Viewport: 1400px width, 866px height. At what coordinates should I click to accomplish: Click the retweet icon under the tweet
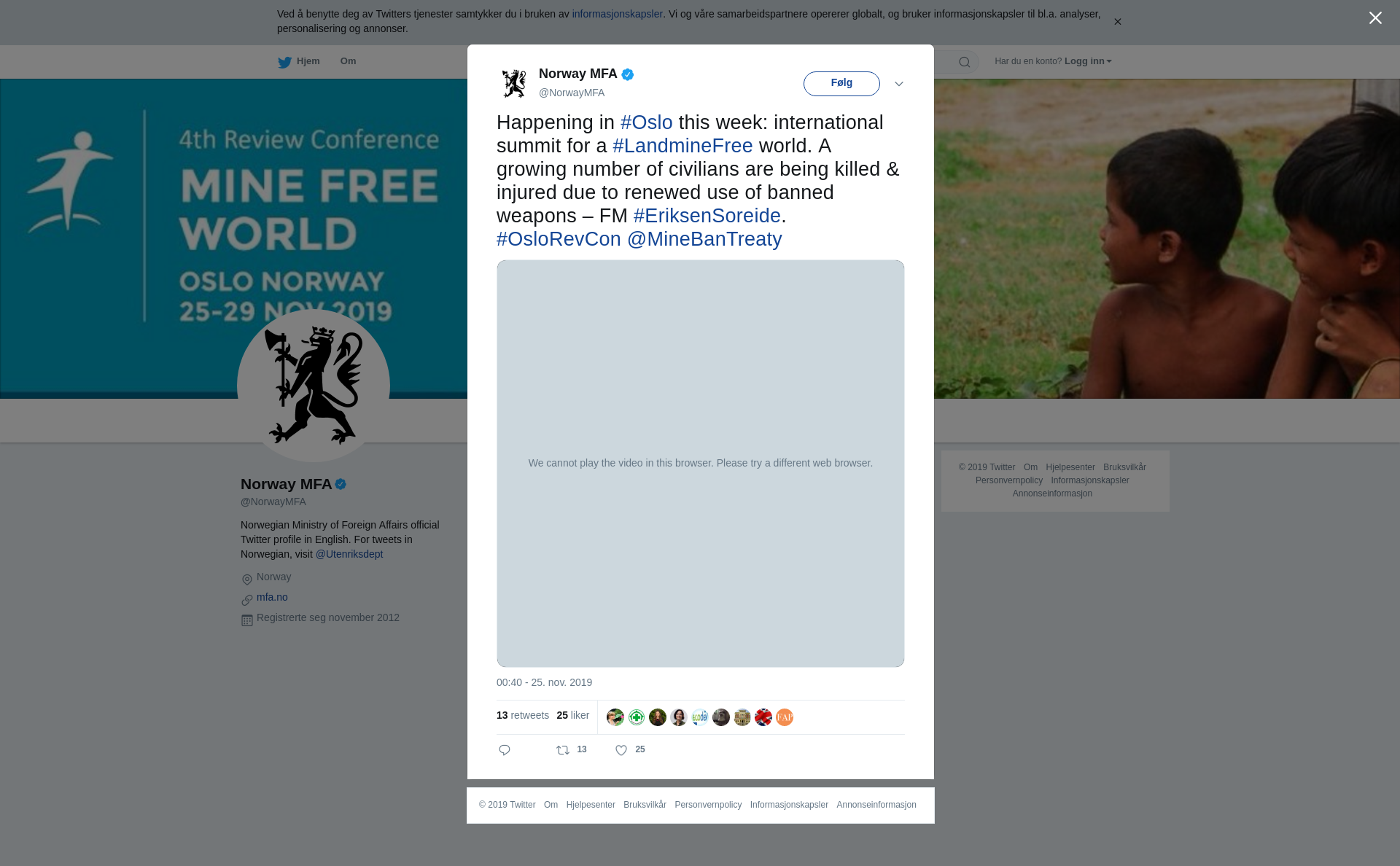[x=563, y=750]
